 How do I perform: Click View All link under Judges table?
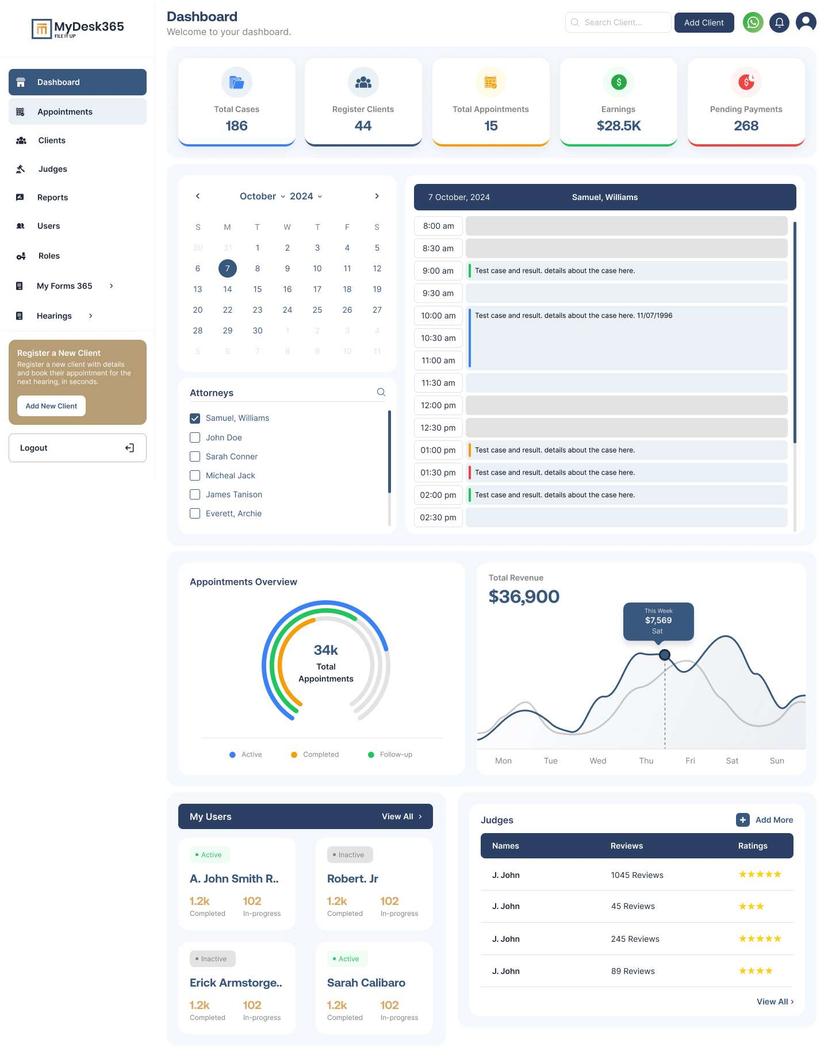774,1001
